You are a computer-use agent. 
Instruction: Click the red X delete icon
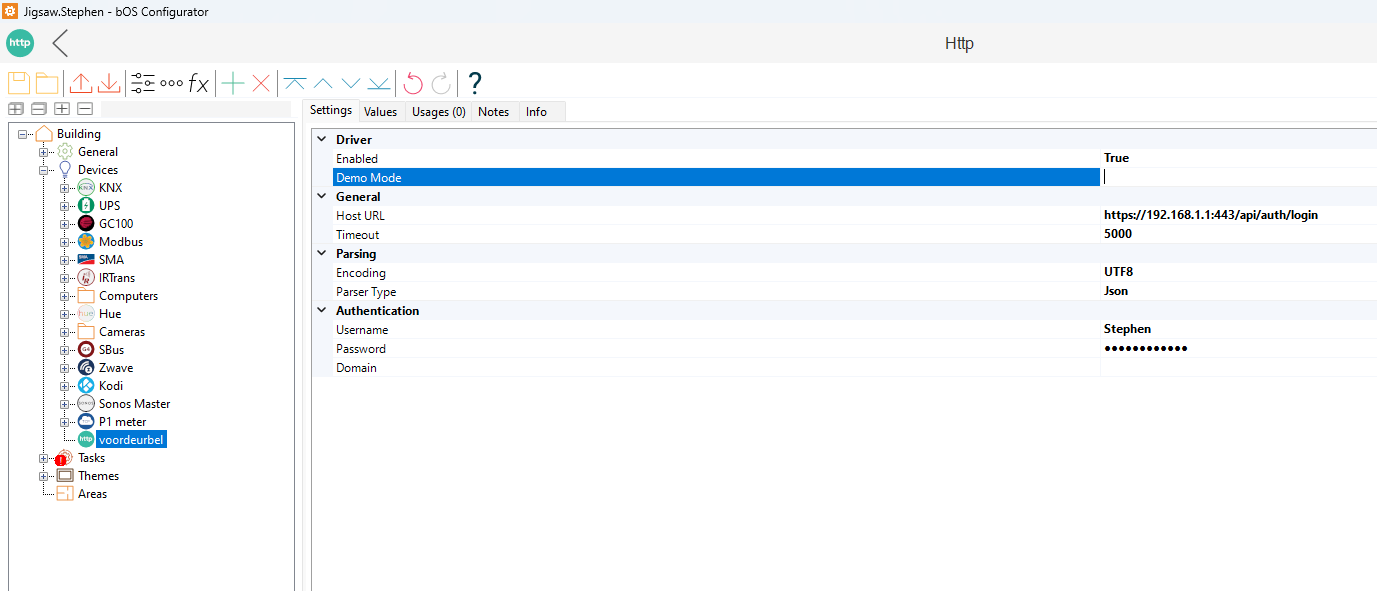click(261, 83)
